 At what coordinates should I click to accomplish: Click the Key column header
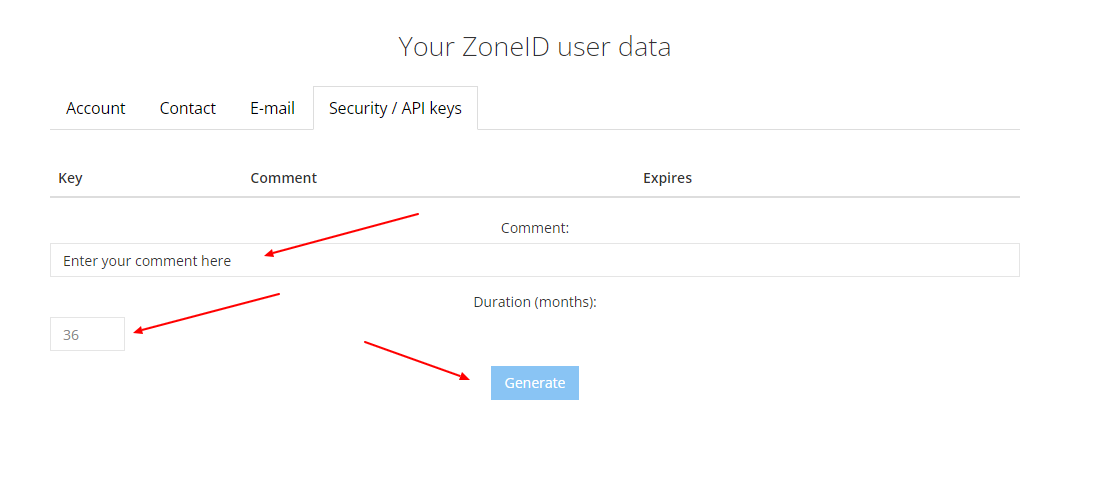[70, 178]
